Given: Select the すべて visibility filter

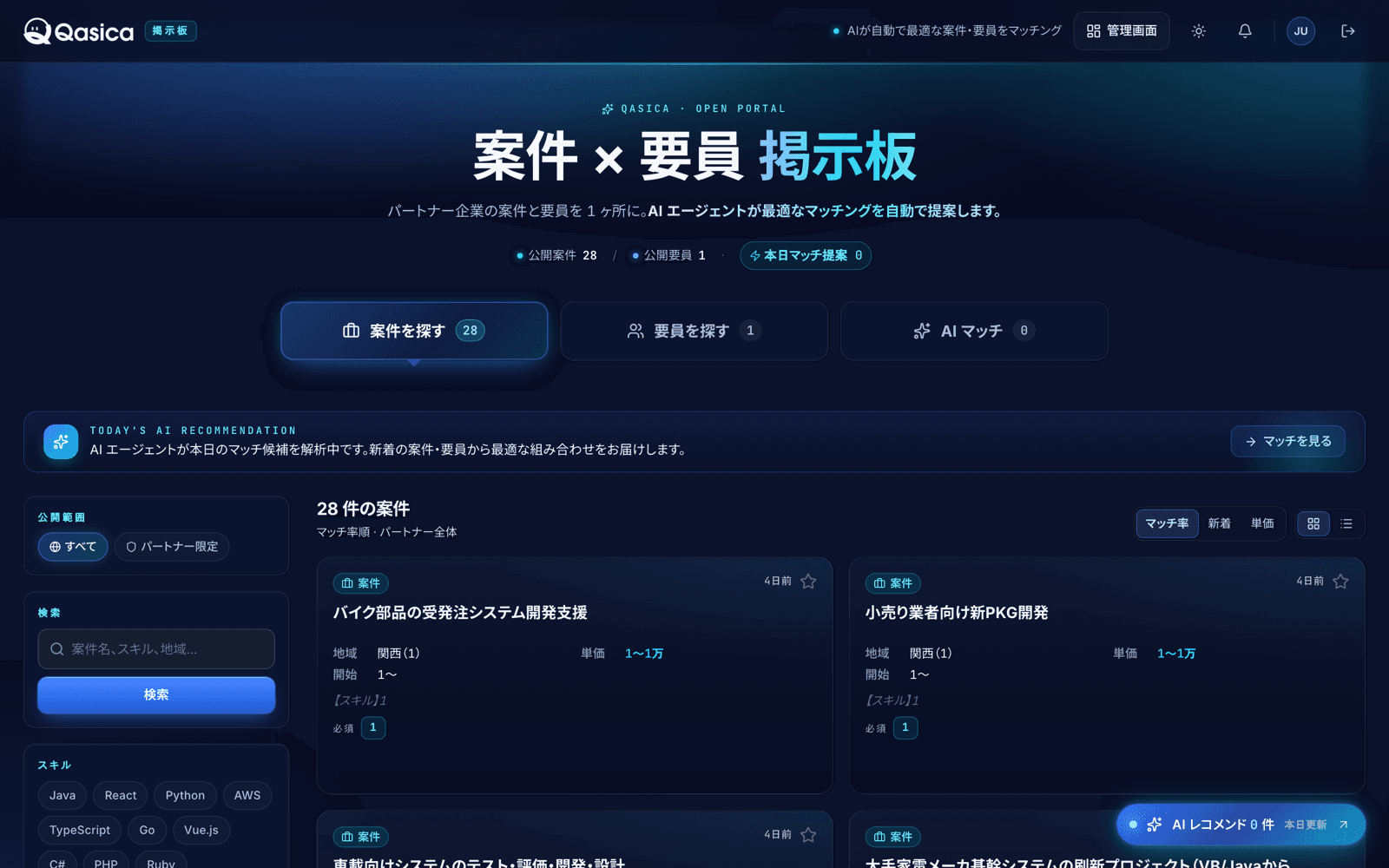Looking at the screenshot, I should pos(73,547).
